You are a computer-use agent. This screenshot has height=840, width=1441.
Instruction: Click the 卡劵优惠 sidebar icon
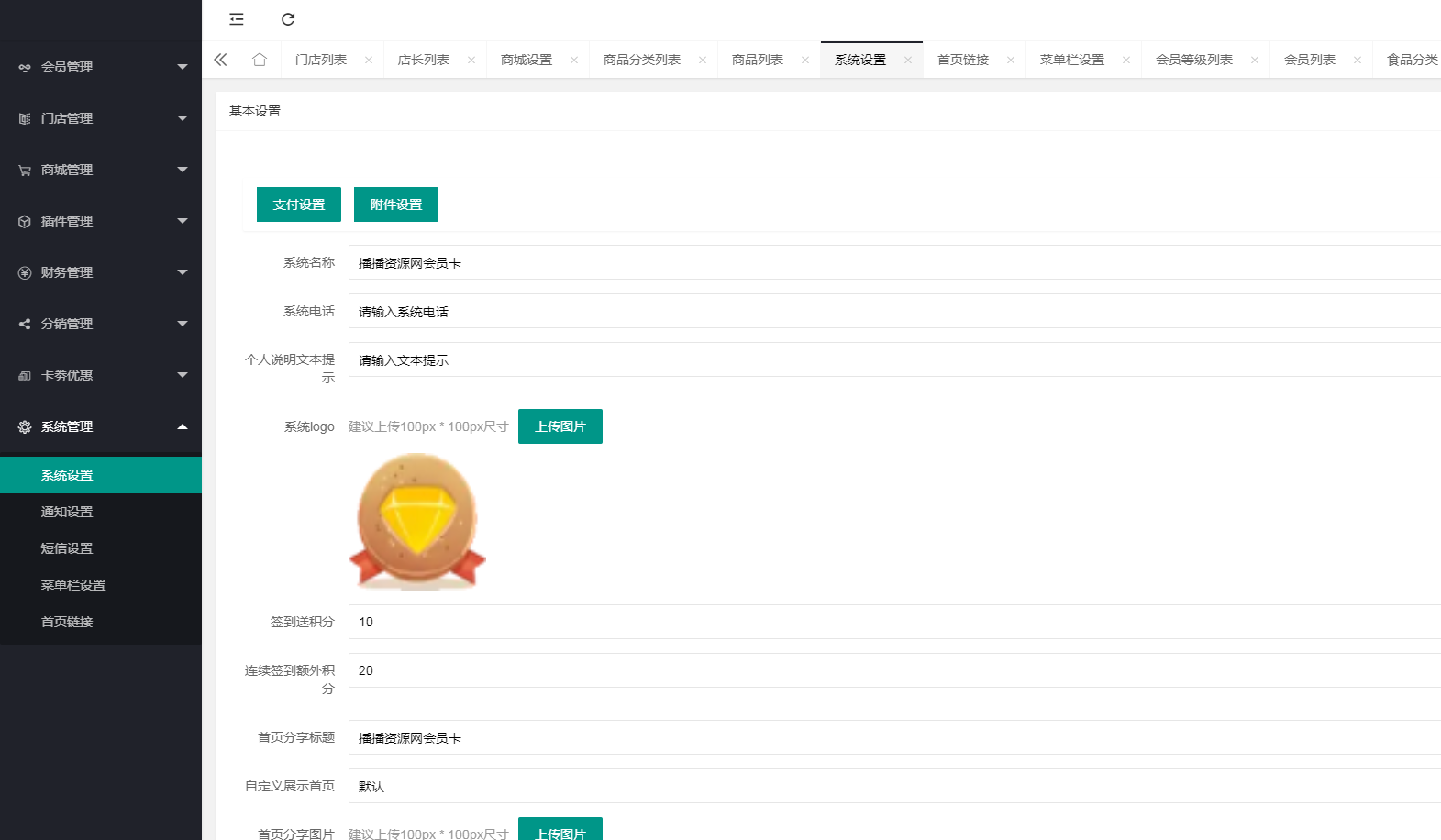(25, 375)
